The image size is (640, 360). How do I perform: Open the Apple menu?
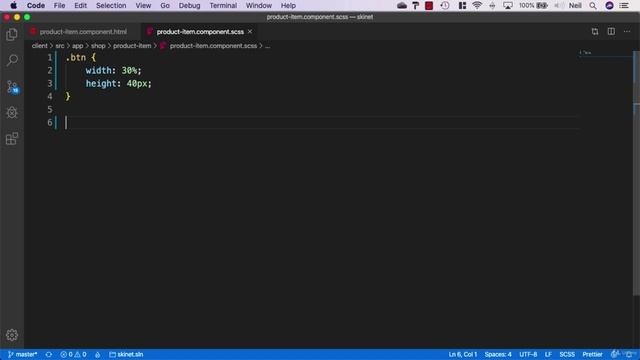pyautogui.click(x=13, y=5)
